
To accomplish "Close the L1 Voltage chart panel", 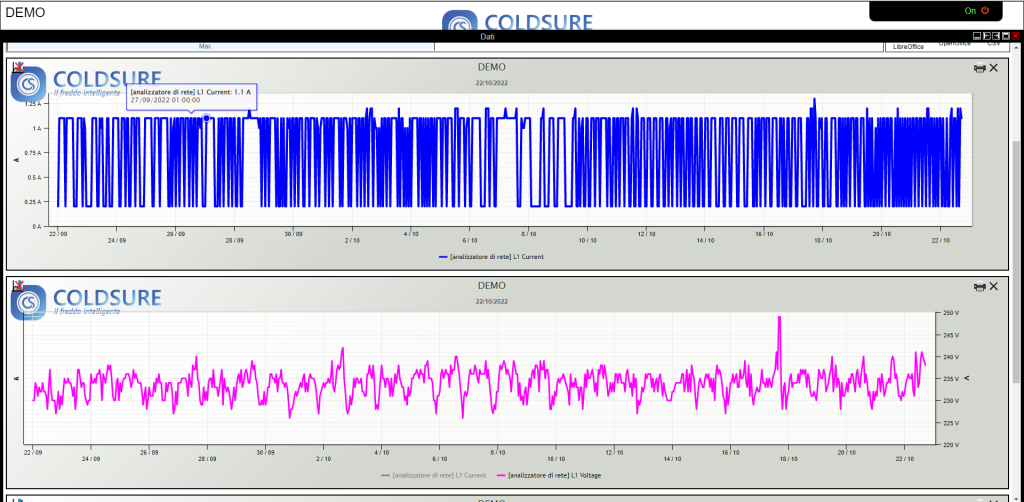I will 994,286.
